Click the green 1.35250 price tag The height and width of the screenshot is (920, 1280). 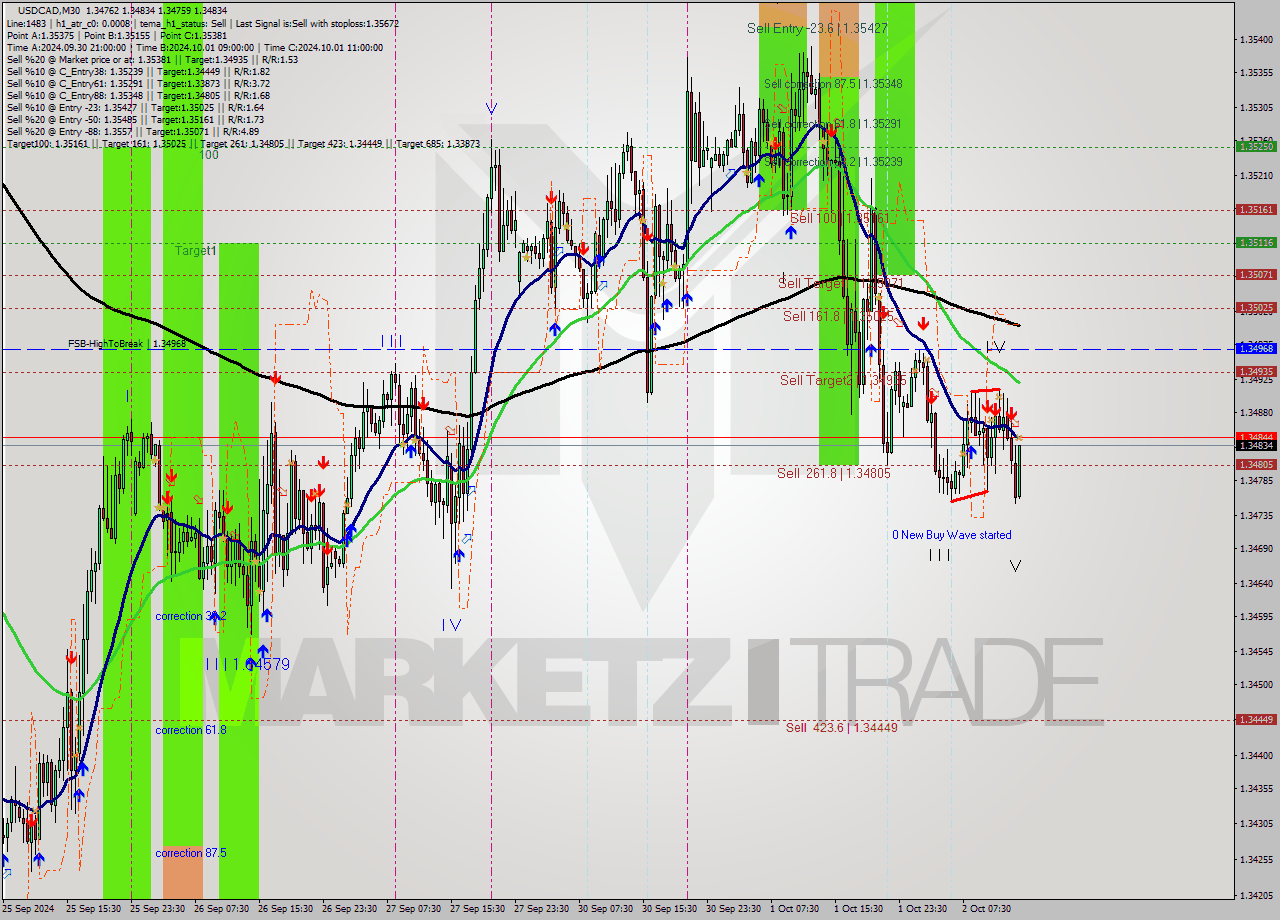(1256, 146)
